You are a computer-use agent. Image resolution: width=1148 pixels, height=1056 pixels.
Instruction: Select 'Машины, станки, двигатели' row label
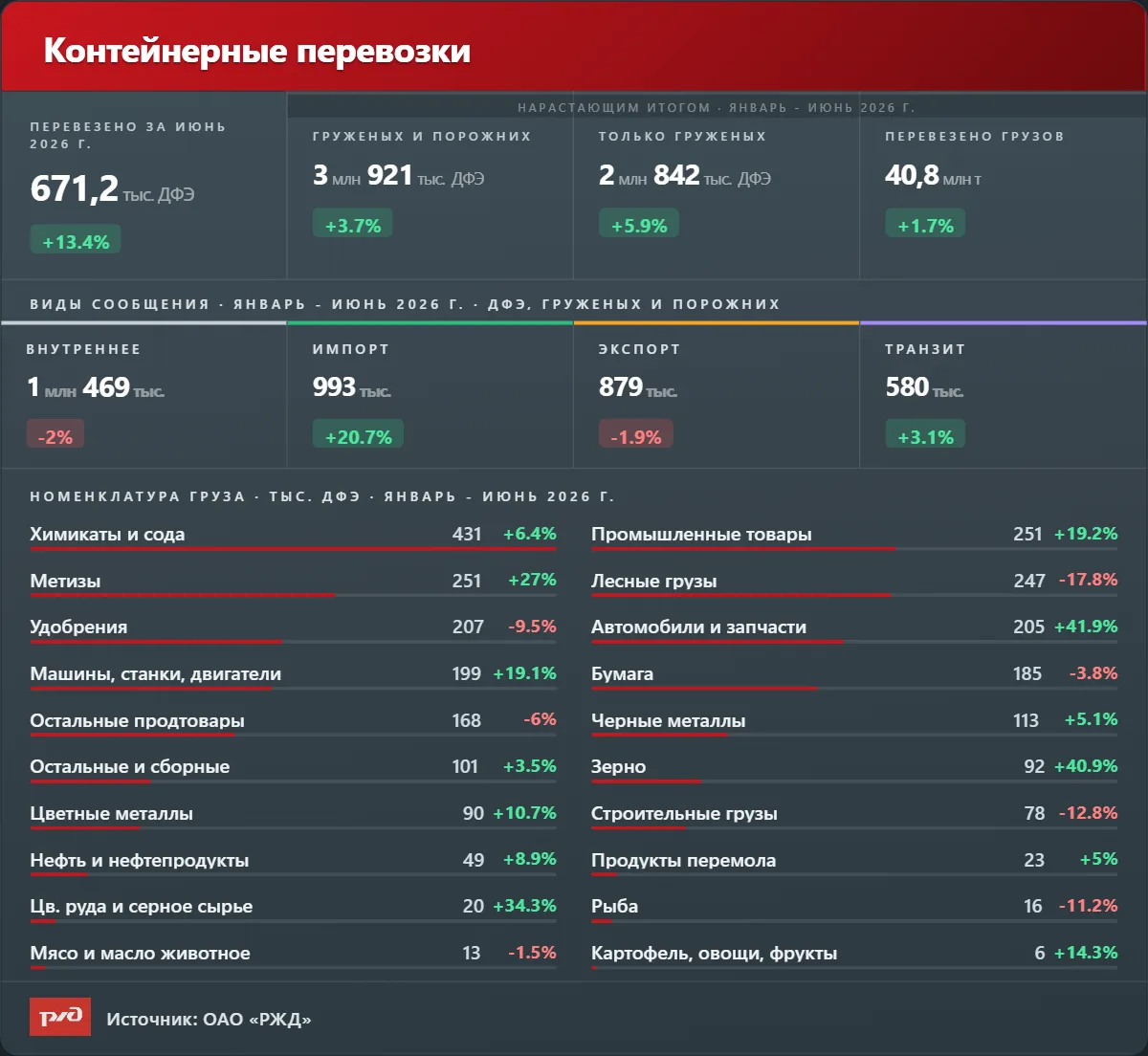point(155,674)
